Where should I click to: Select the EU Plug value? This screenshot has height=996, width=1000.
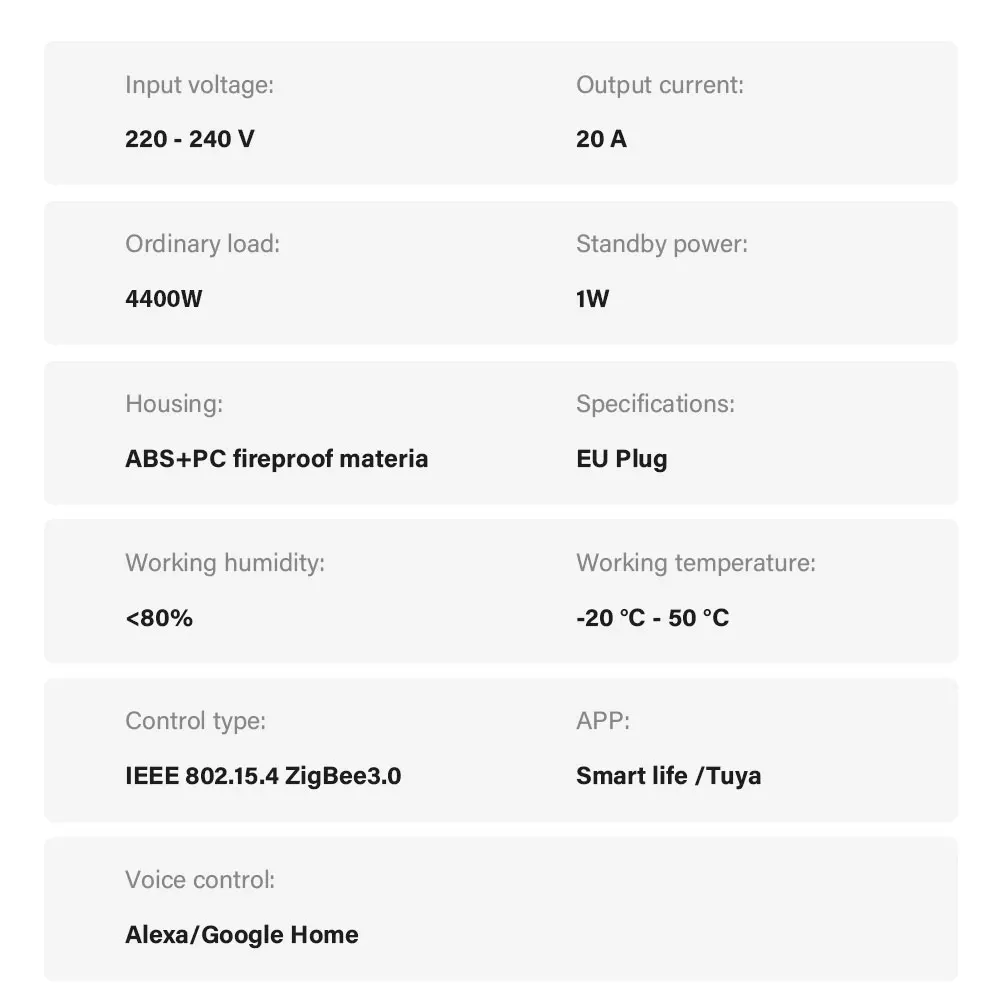621,460
